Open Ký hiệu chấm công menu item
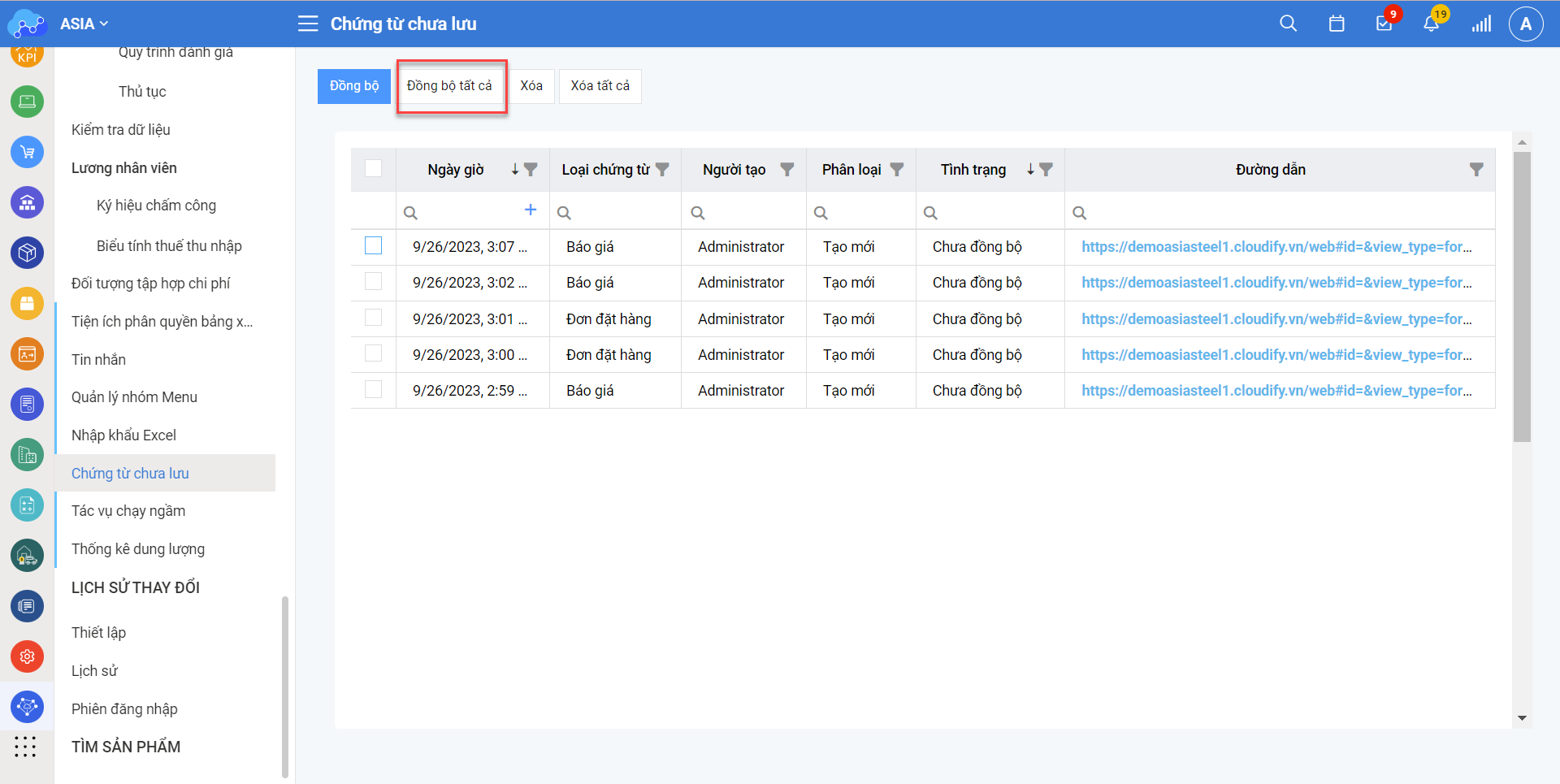 click(156, 206)
